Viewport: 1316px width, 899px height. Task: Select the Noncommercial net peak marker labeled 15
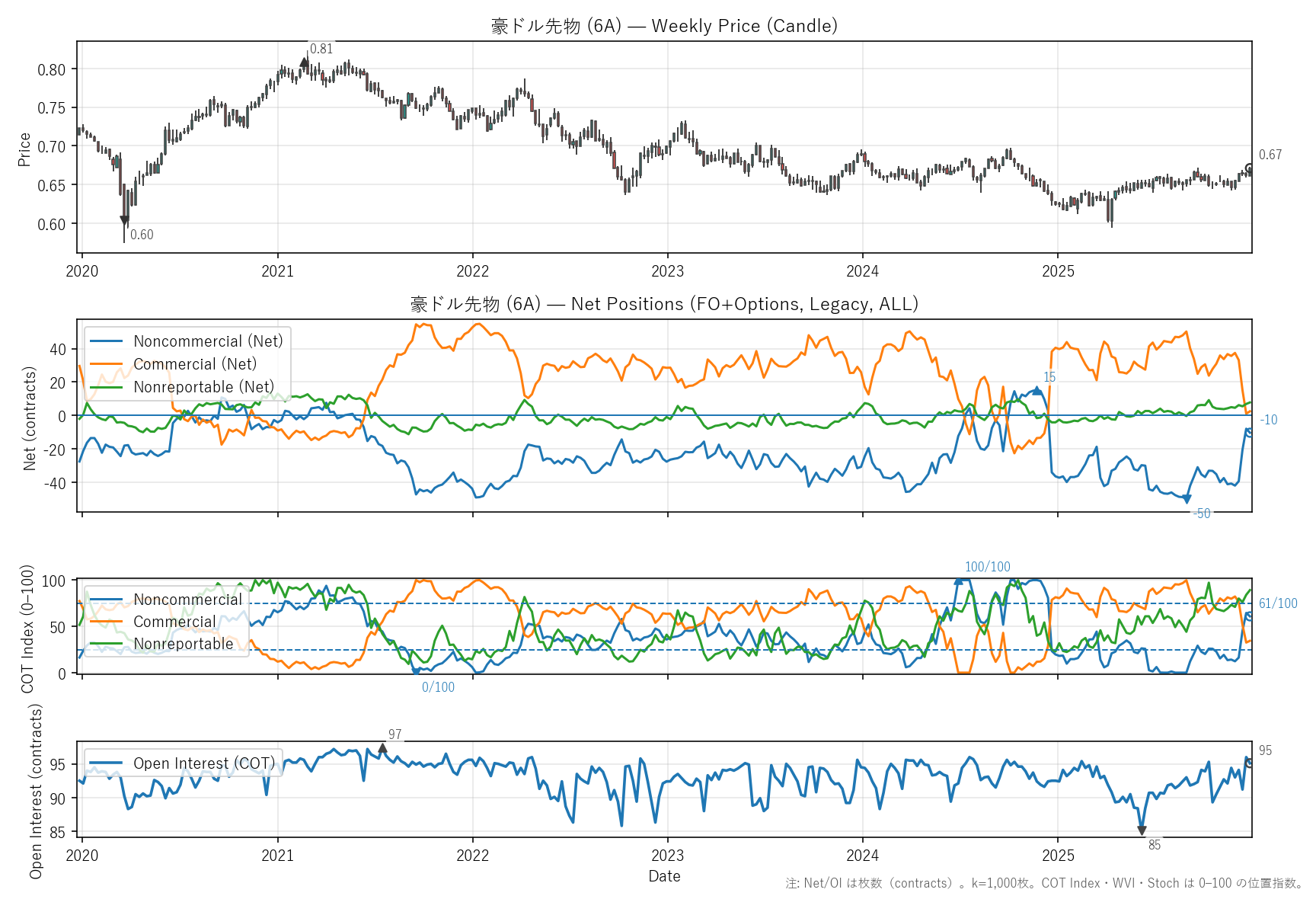tap(1037, 391)
